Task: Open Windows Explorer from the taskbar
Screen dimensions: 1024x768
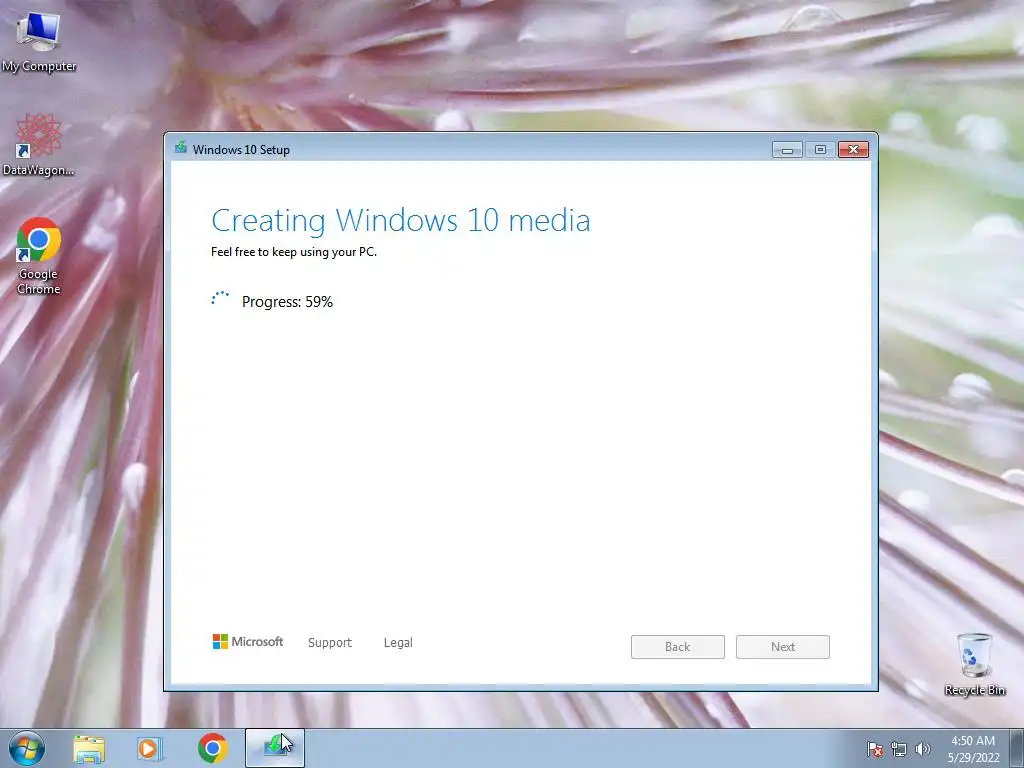Action: tap(89, 748)
